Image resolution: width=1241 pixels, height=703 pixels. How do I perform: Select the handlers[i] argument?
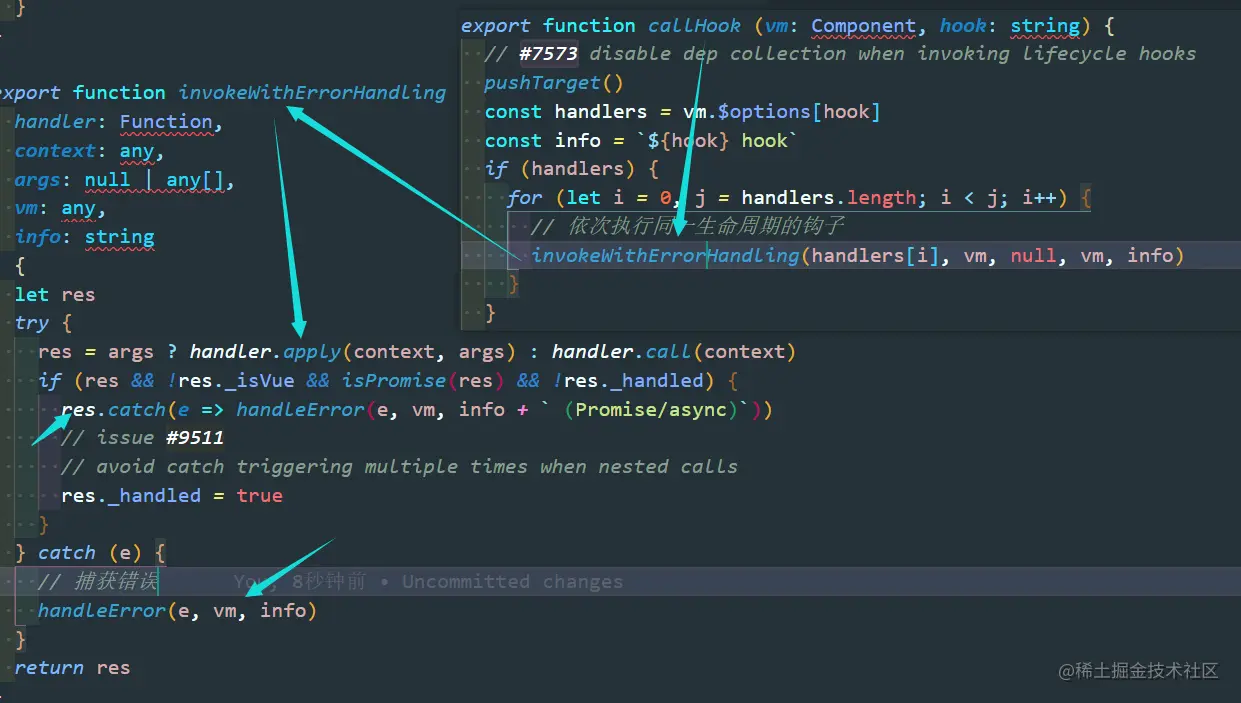(x=876, y=256)
